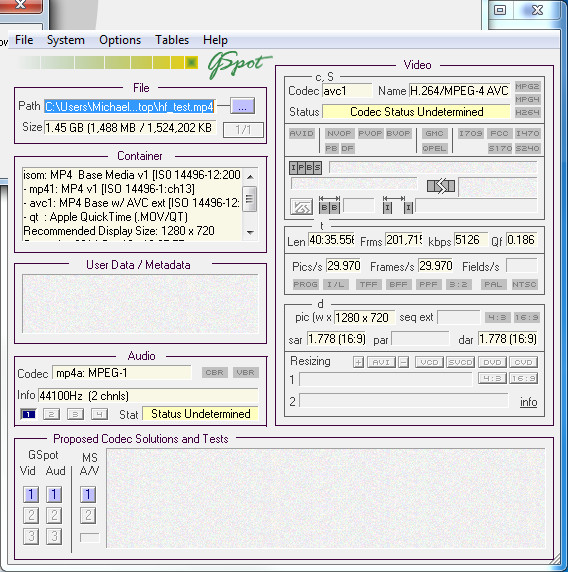This screenshot has width=568, height=572.
Task: Click Container list scroll down arrow
Action: coord(250,232)
